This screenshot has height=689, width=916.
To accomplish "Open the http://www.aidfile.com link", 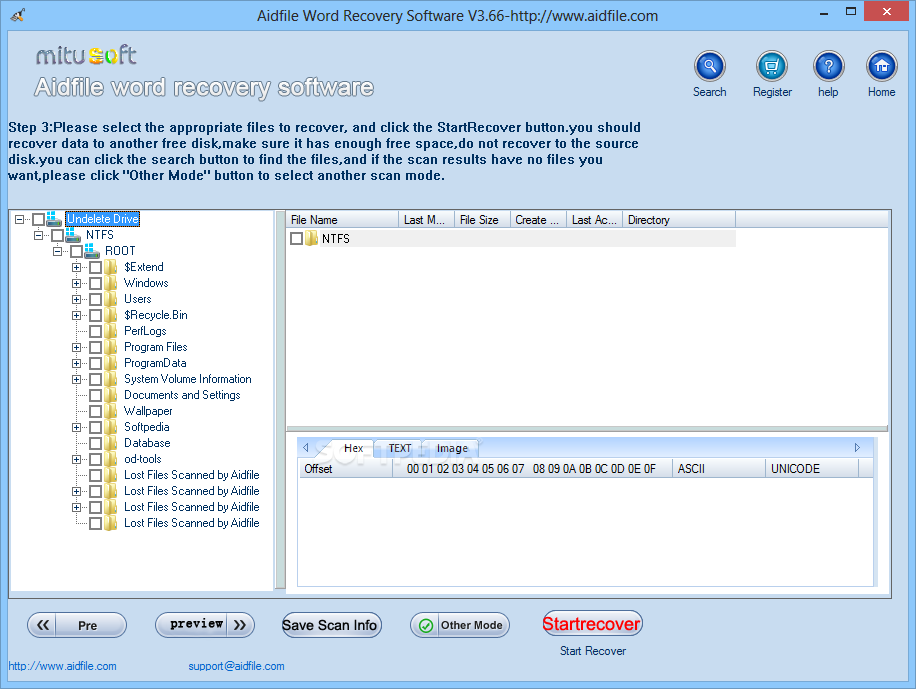I will point(63,666).
